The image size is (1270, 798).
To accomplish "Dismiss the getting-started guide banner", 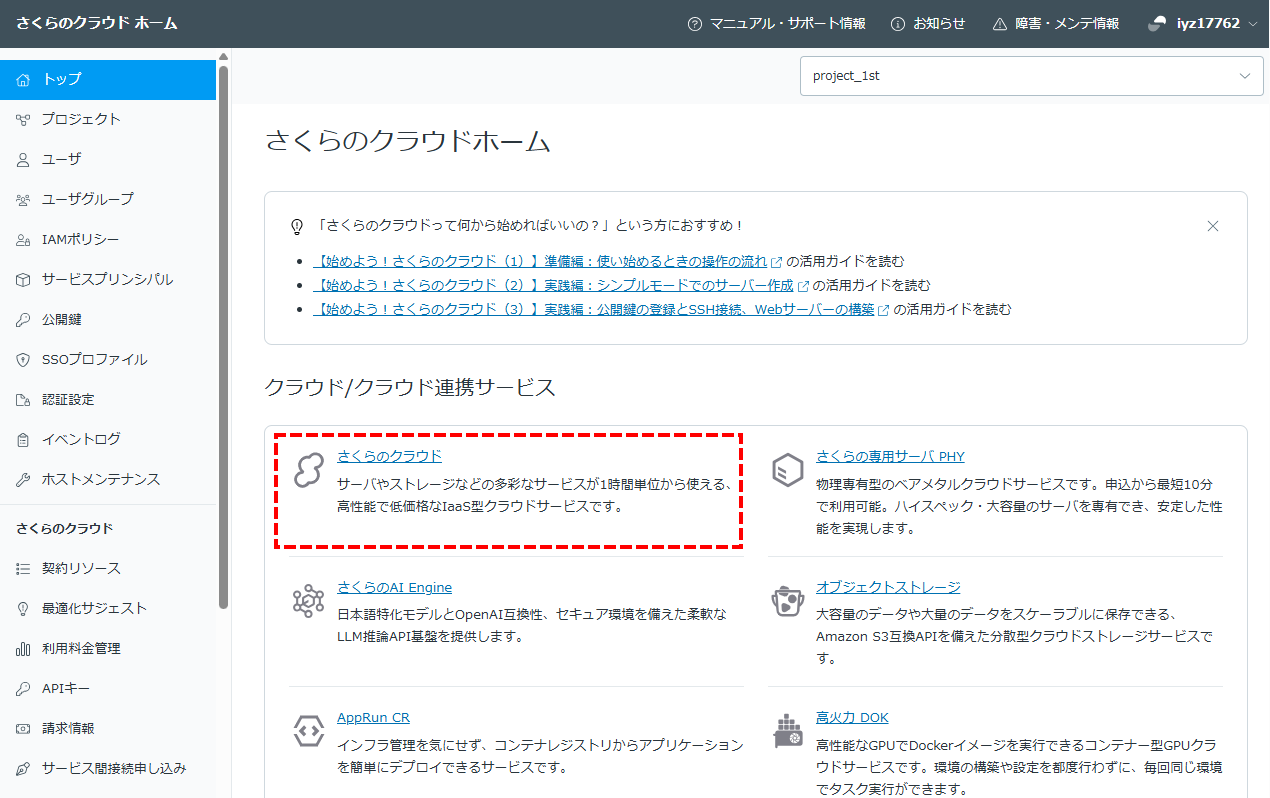I will pyautogui.click(x=1213, y=226).
